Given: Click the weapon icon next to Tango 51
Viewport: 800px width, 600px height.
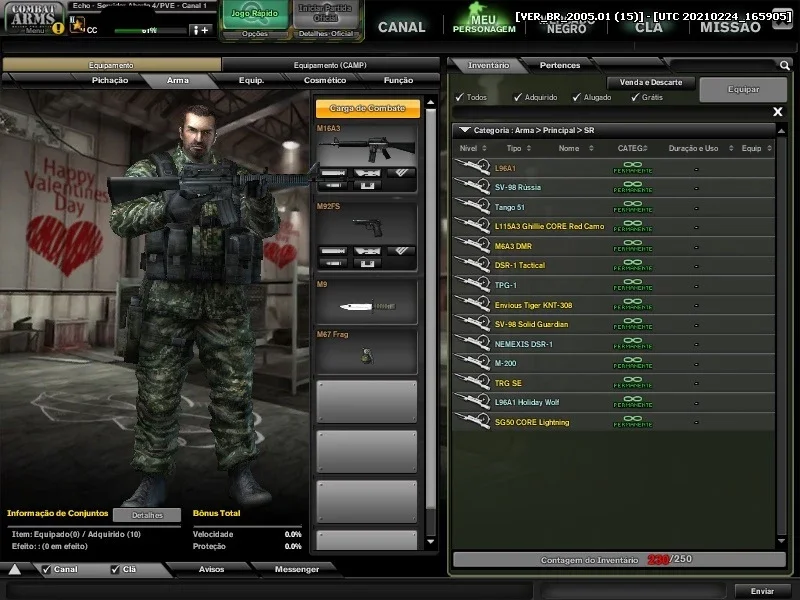Looking at the screenshot, I should click(472, 206).
